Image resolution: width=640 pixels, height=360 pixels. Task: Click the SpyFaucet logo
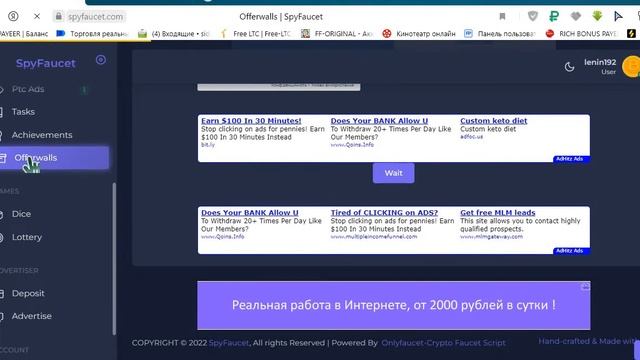click(x=46, y=63)
